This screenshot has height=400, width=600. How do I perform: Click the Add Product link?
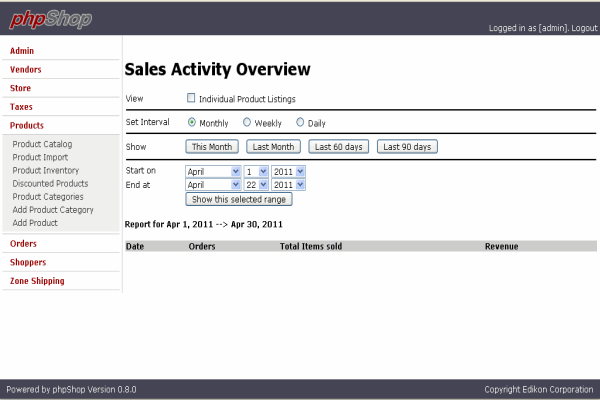(35, 223)
